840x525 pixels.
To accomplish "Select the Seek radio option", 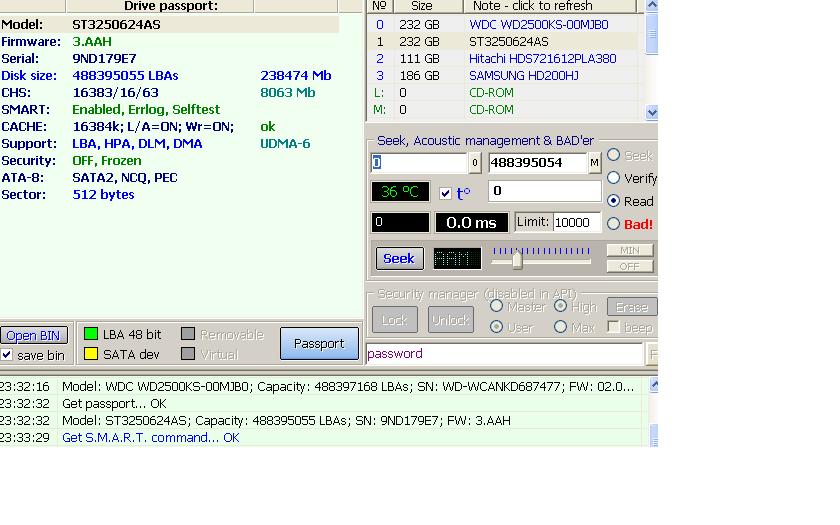I will (x=613, y=155).
